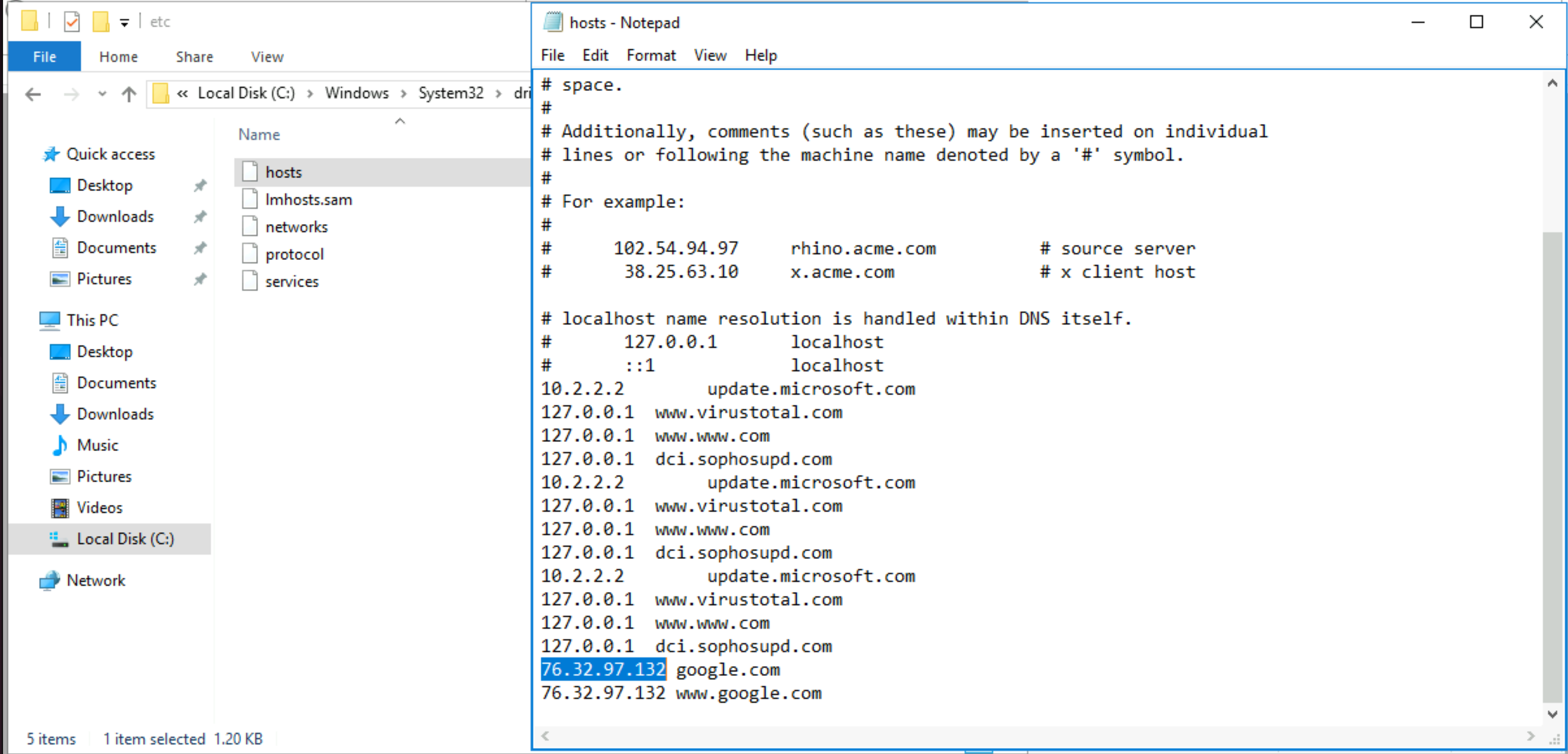Open the Music folder under This PC
Screen dimensions: 1568x754
click(x=97, y=445)
